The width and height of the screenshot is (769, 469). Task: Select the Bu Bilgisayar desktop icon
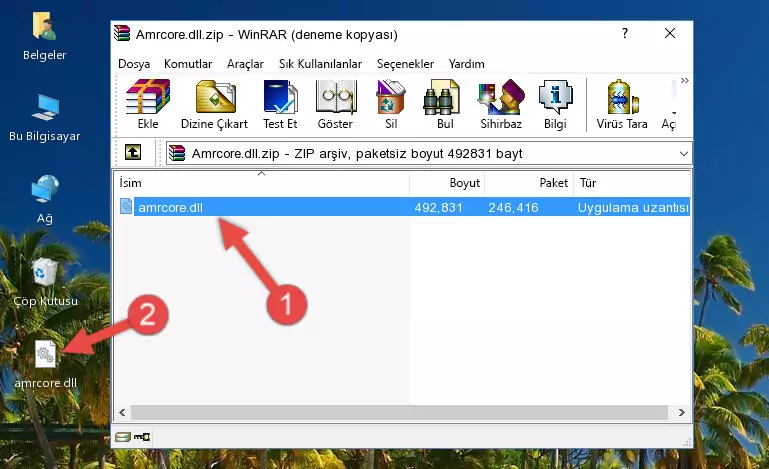tap(45, 118)
